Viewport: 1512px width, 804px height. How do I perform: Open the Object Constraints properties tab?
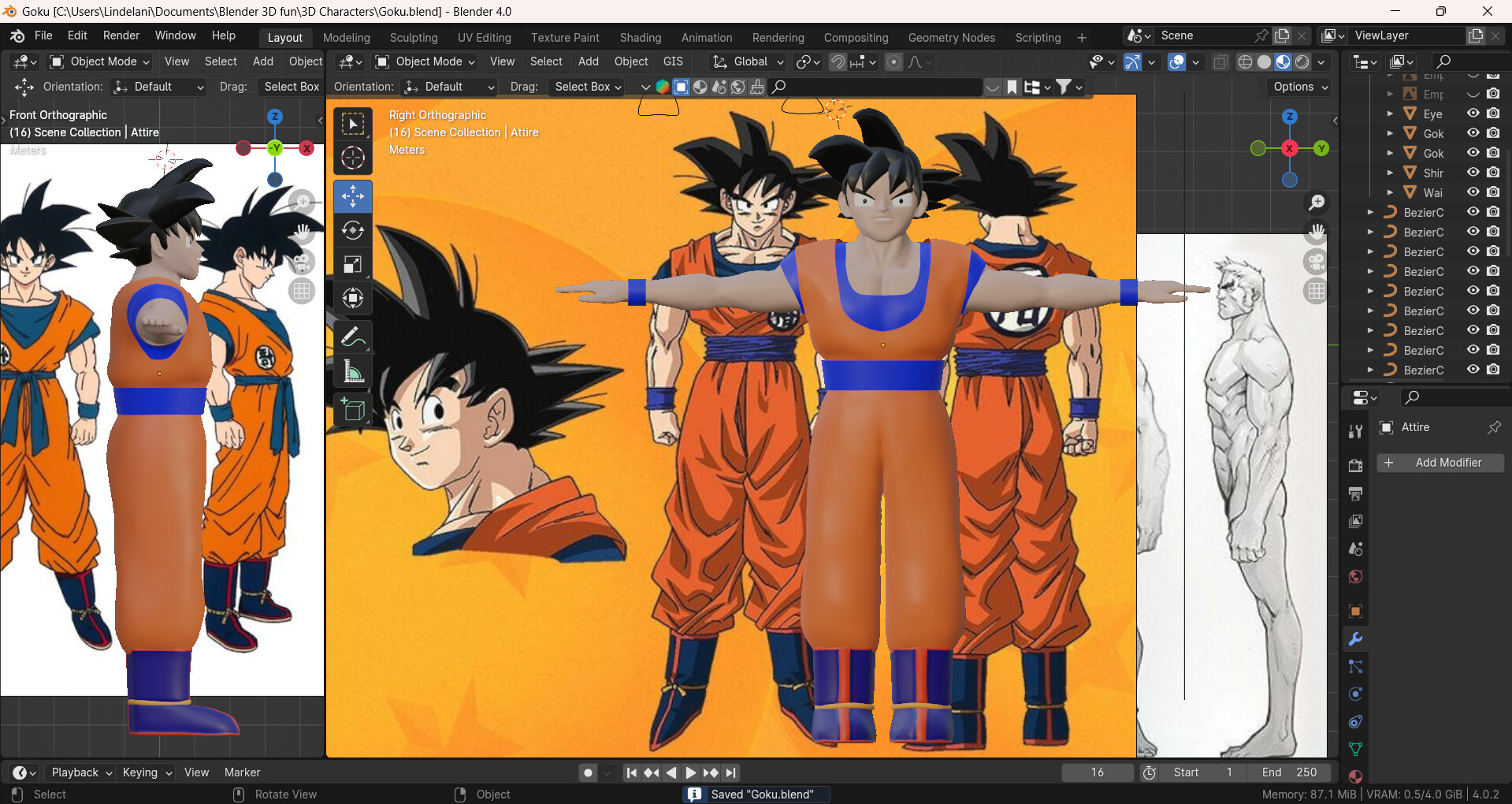click(x=1355, y=722)
